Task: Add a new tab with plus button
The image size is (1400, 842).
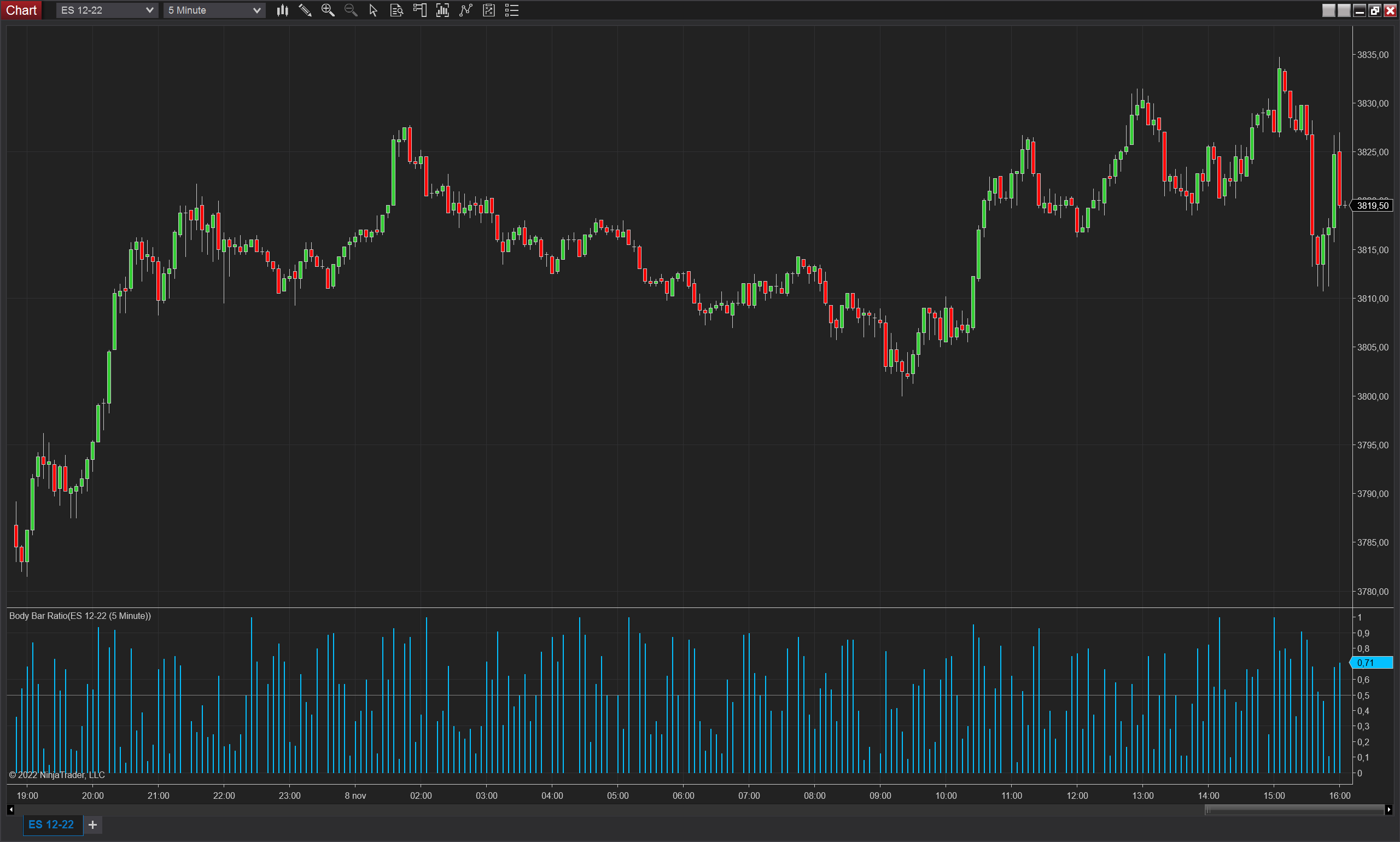Action: coord(93,825)
